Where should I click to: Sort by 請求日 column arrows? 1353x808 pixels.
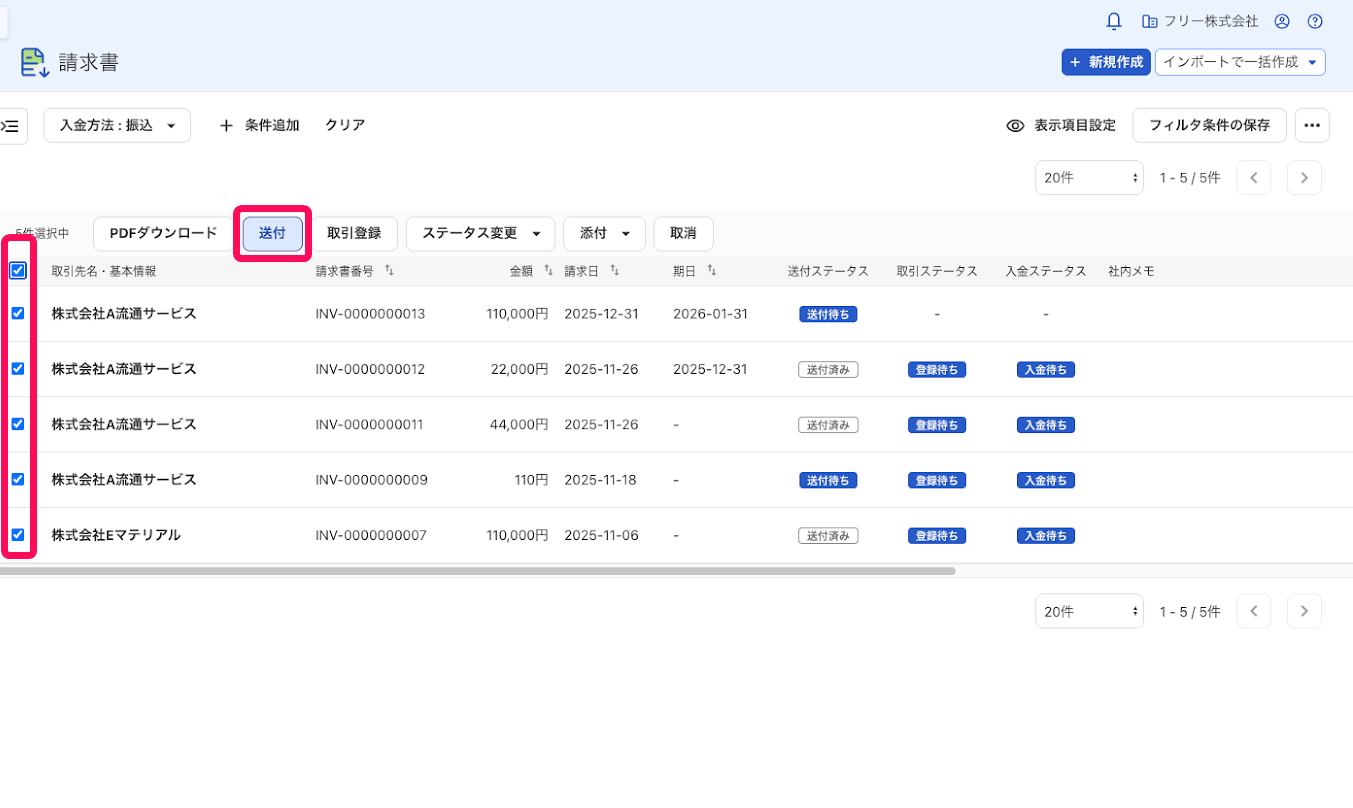pyautogui.click(x=615, y=271)
